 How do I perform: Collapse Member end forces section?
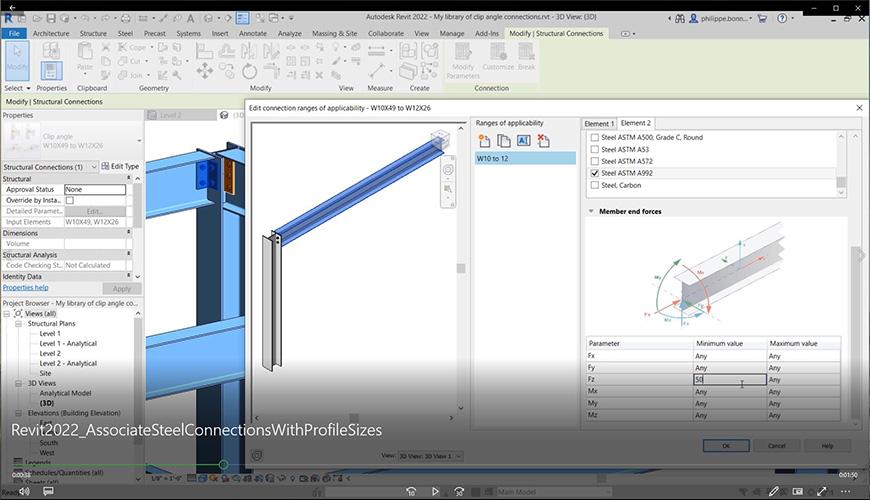click(x=591, y=211)
